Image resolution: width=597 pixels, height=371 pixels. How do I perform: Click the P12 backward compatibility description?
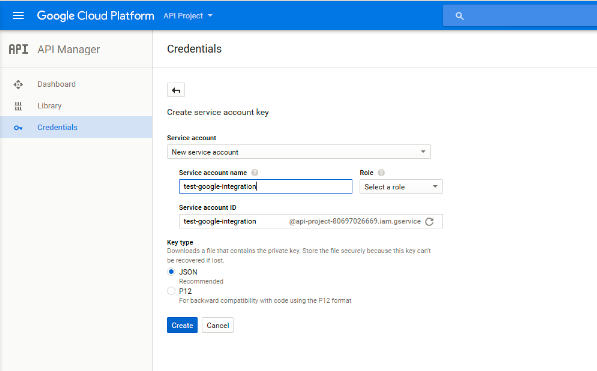[265, 301]
